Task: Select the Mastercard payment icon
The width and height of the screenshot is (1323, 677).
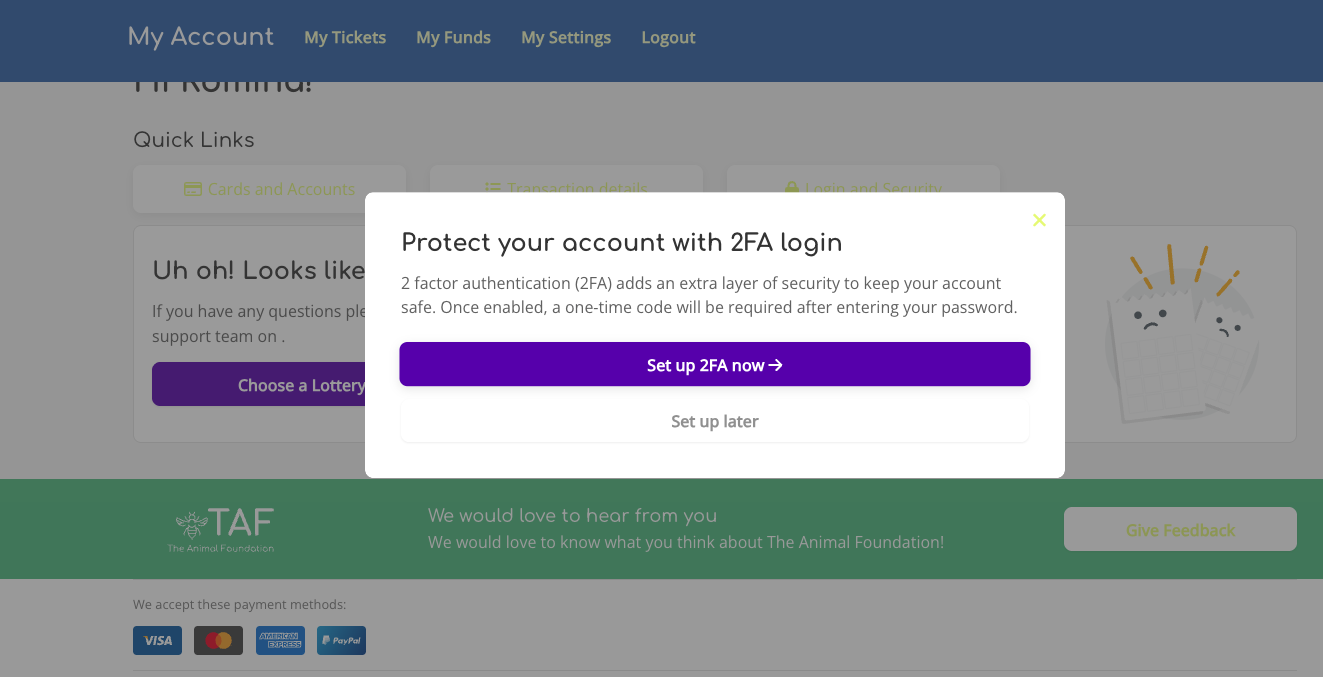Action: (x=218, y=640)
